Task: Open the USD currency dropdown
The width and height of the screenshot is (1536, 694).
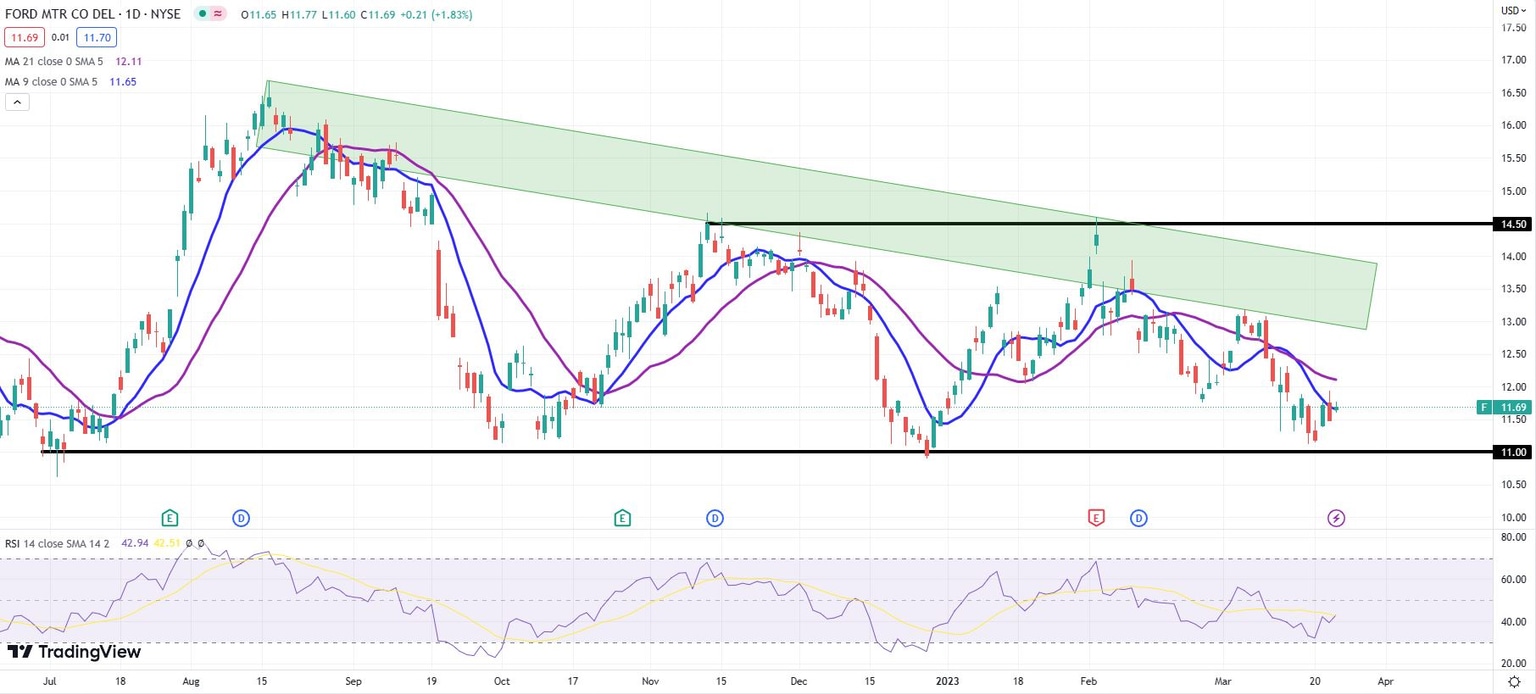Action: (1514, 10)
